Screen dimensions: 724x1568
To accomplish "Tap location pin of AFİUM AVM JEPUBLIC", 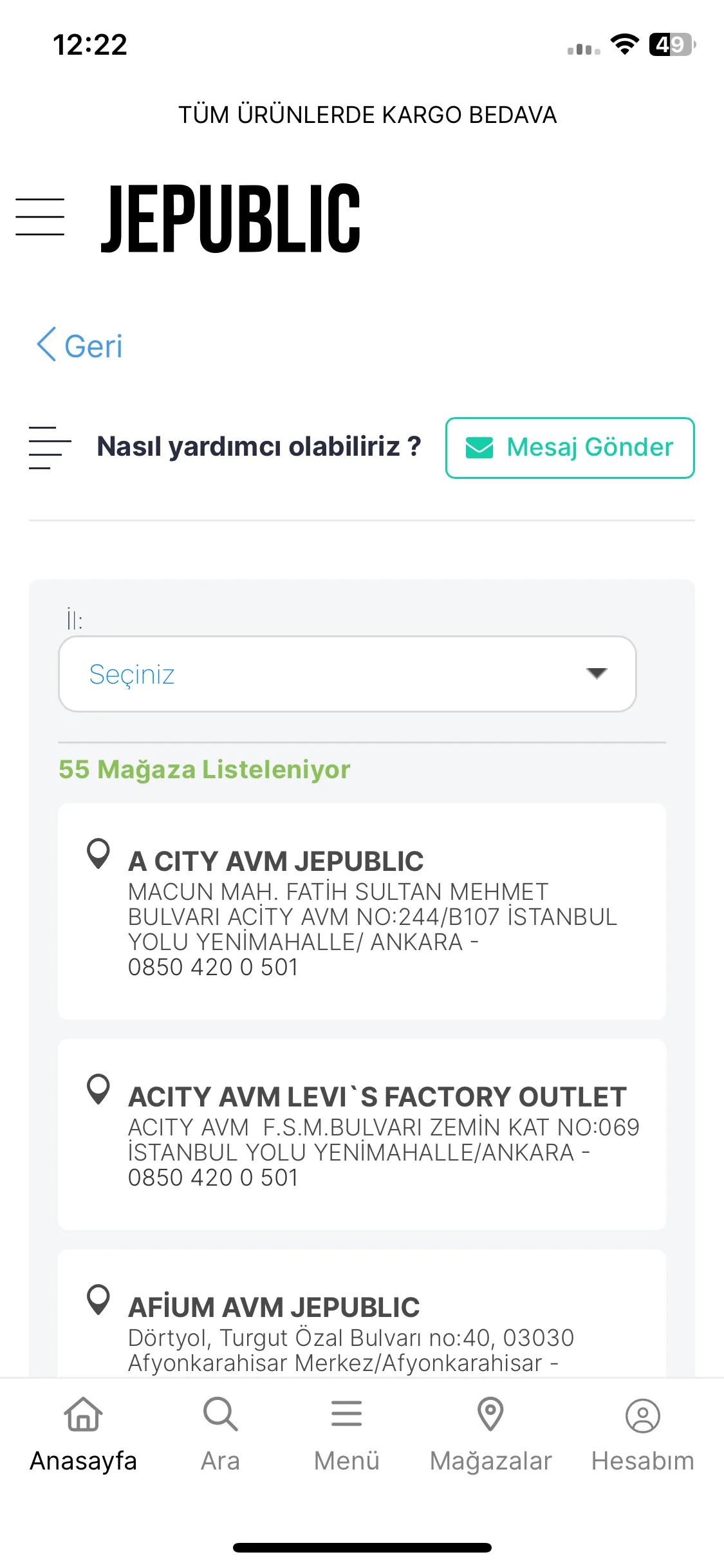I will [98, 1300].
